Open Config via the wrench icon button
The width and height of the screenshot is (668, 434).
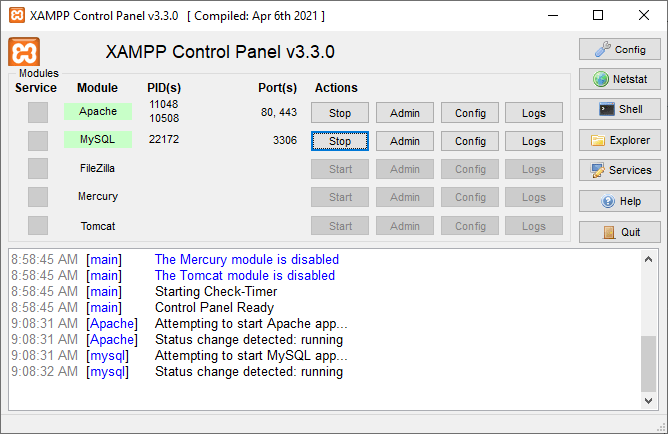(x=619, y=49)
